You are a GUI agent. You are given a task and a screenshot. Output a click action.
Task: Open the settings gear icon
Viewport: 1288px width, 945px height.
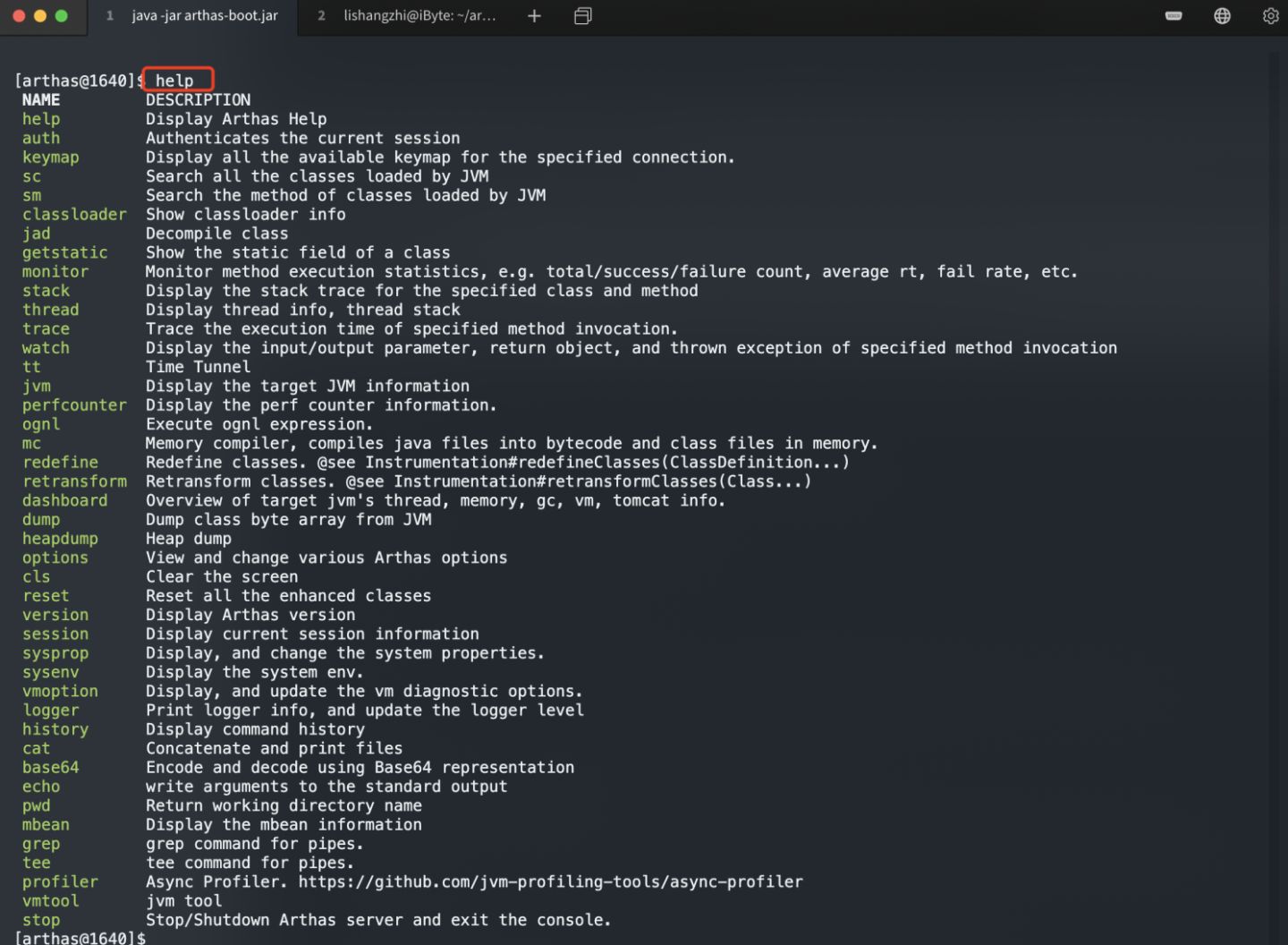pyautogui.click(x=1270, y=16)
